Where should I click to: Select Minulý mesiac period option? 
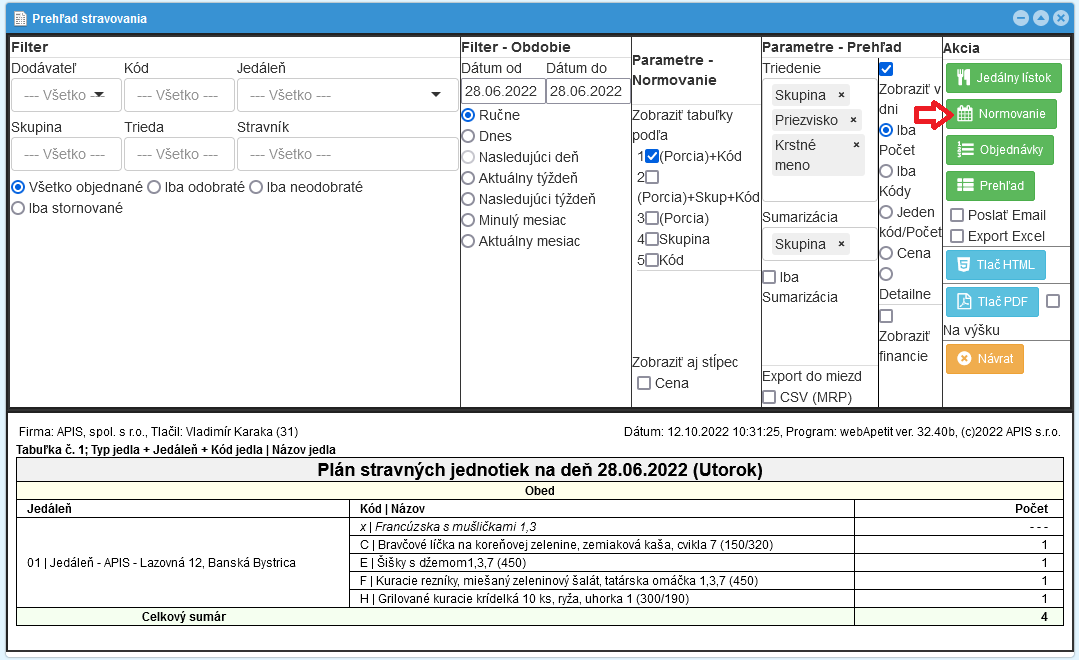click(x=467, y=220)
